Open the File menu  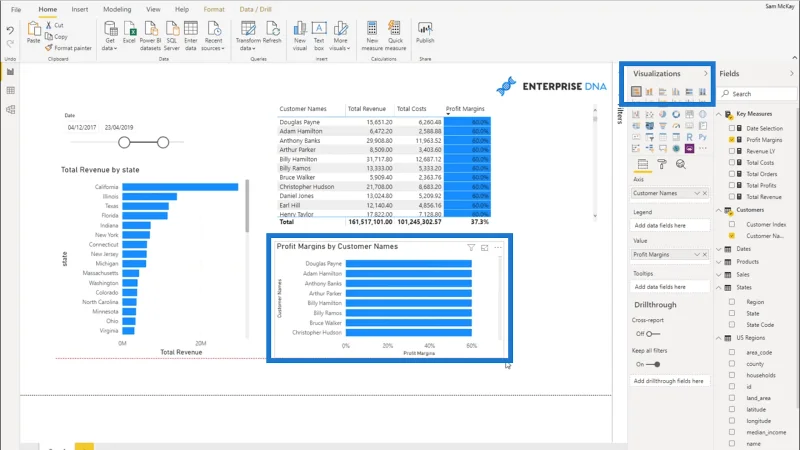tap(16, 9)
